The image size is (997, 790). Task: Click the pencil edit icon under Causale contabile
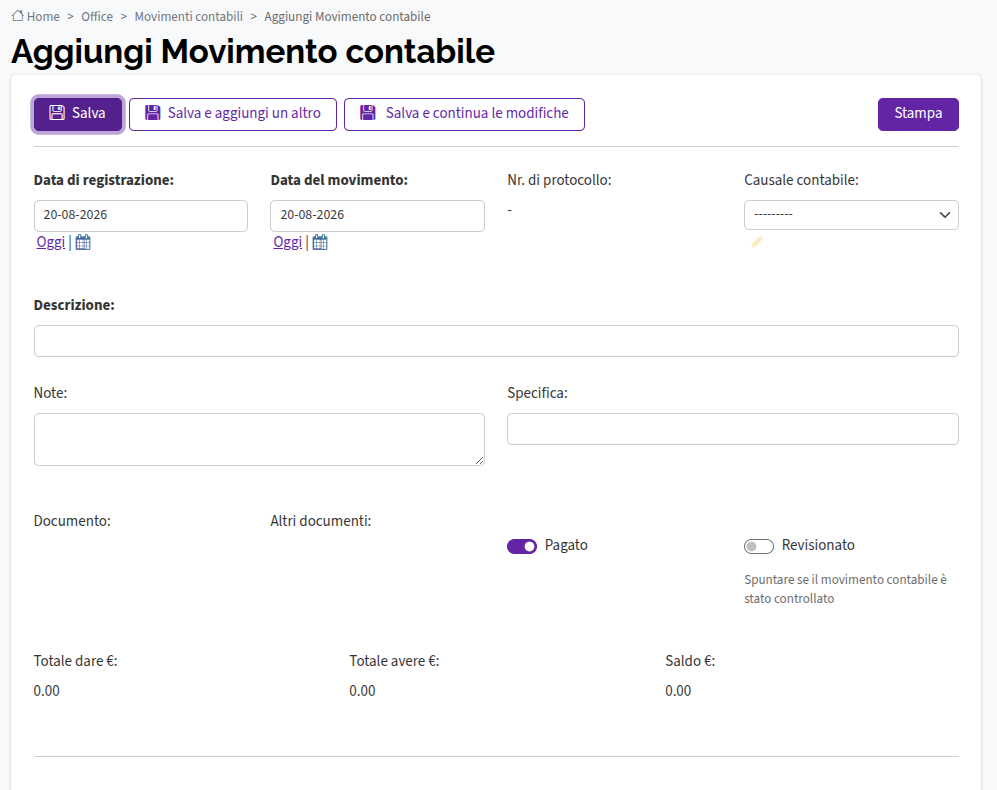tap(757, 242)
